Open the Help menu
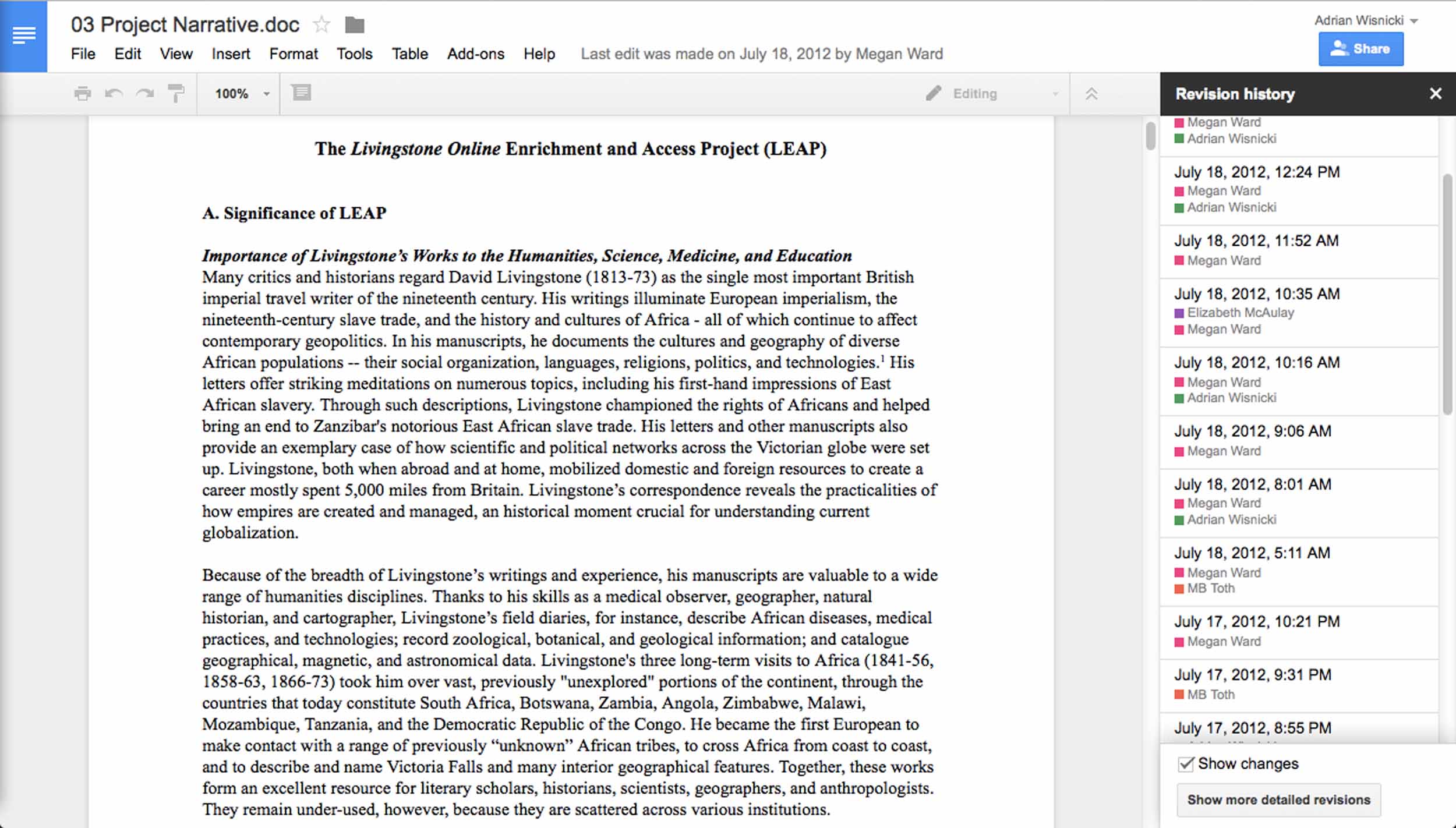 539,54
